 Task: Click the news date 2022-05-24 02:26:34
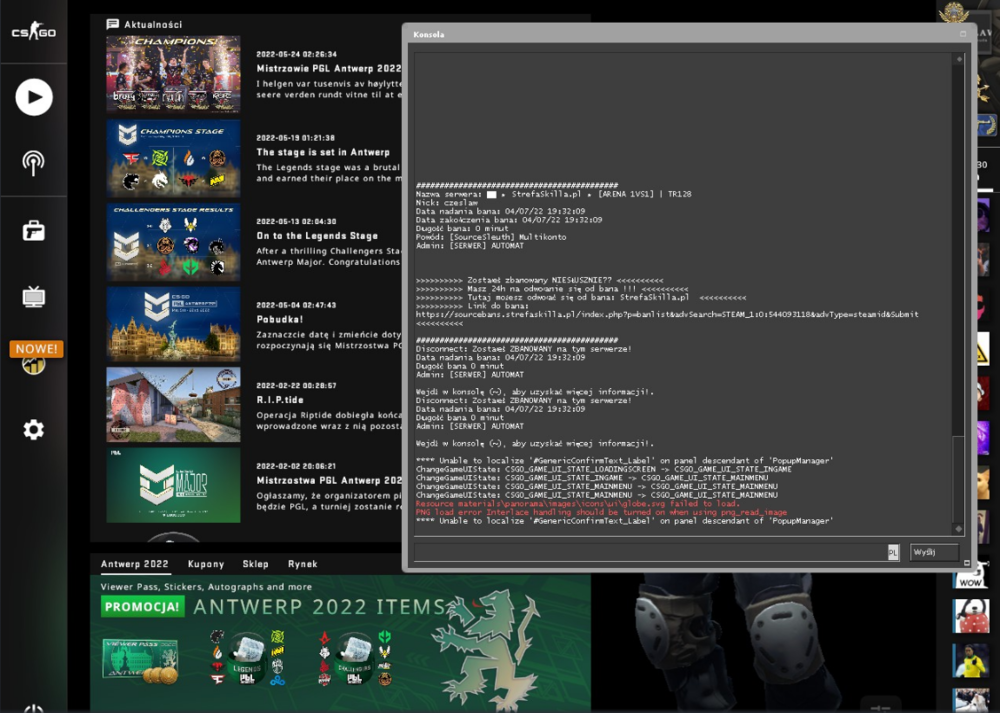[297, 54]
